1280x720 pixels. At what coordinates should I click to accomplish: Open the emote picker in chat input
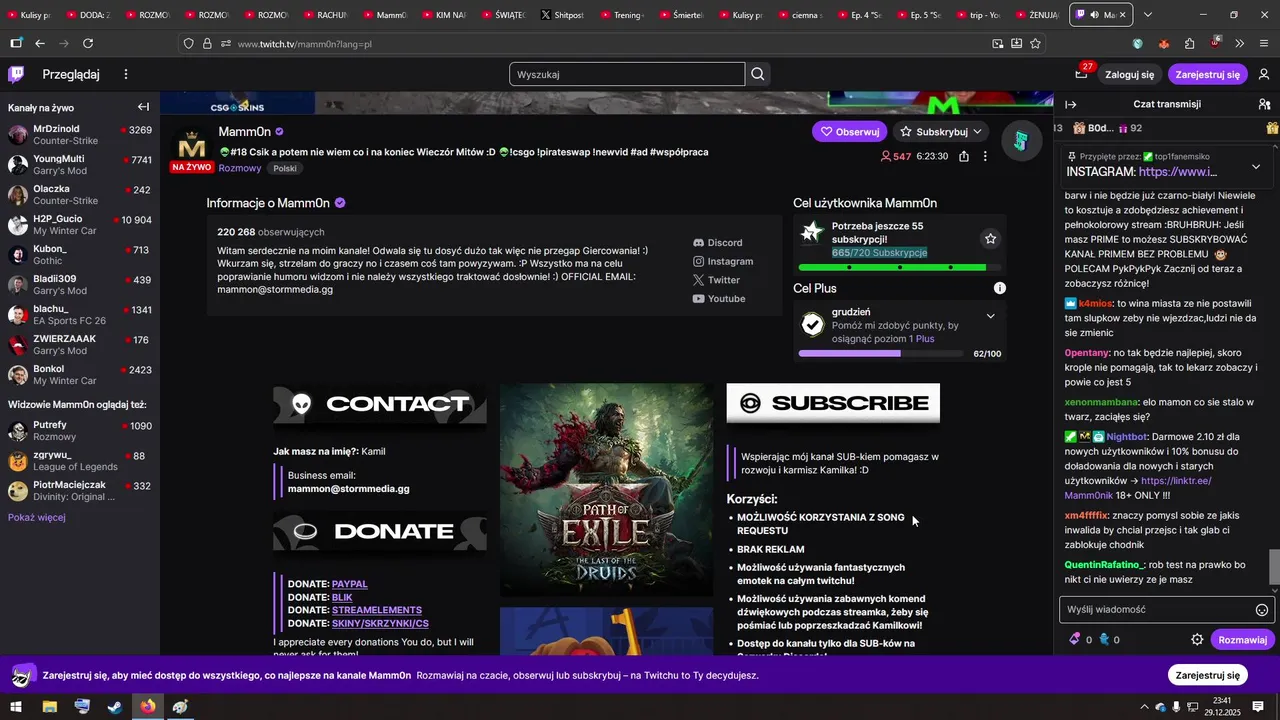[x=1262, y=610]
